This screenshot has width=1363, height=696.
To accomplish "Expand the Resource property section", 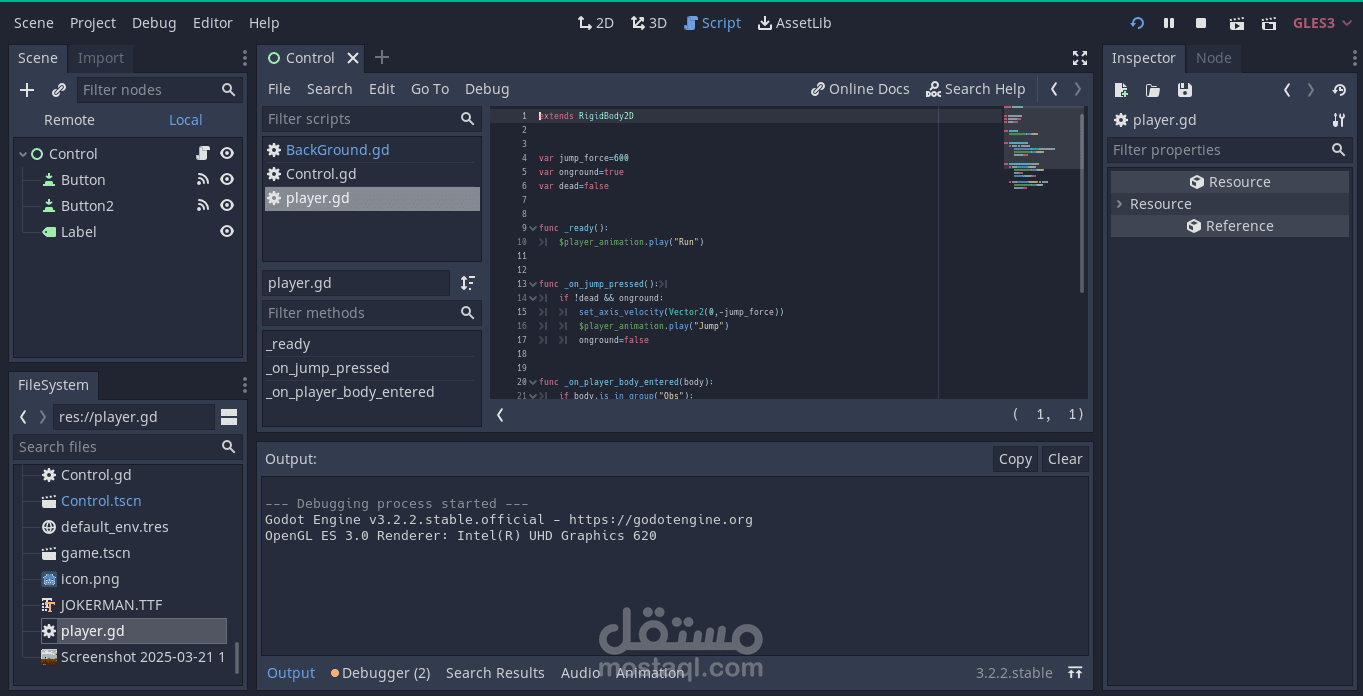I will click(1230, 204).
